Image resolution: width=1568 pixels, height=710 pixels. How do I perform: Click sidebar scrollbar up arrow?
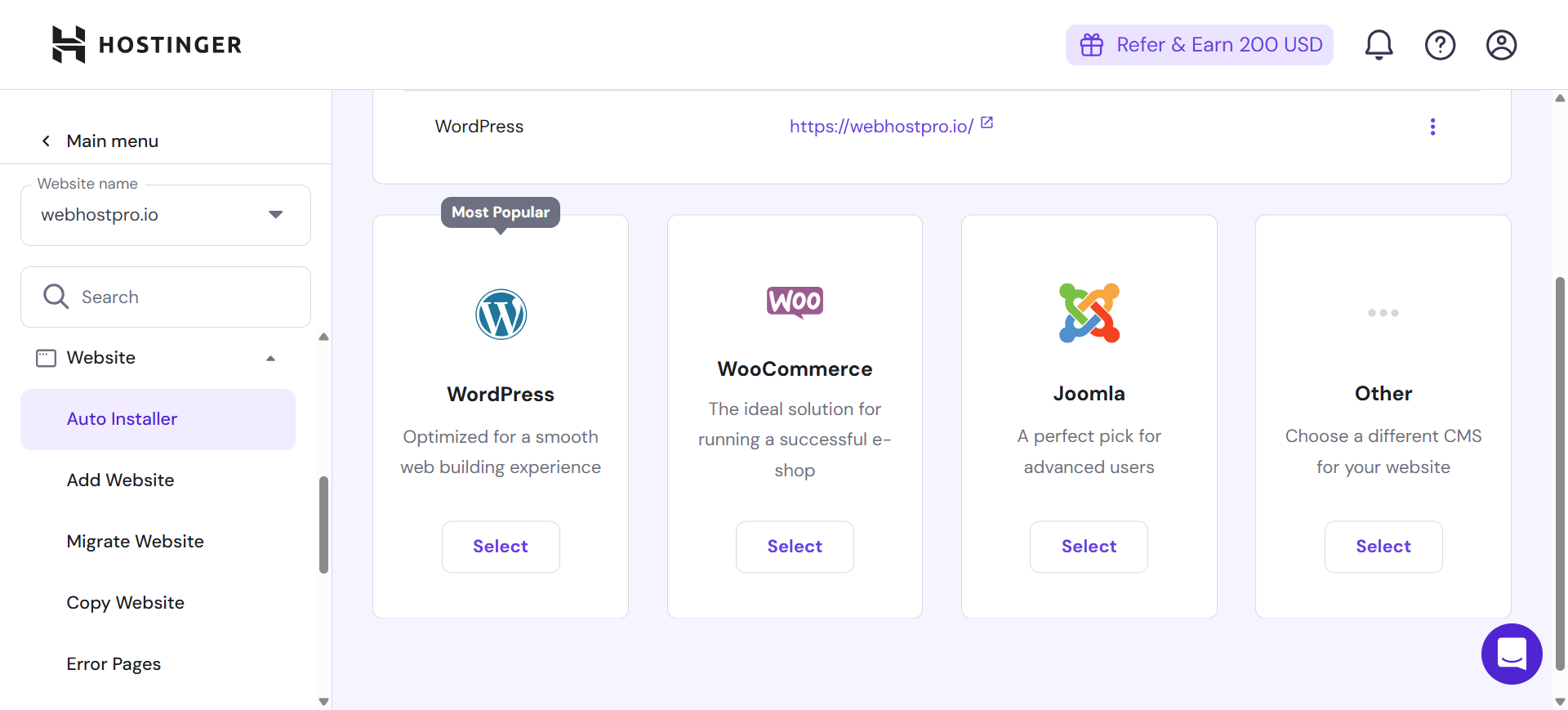pos(323,337)
